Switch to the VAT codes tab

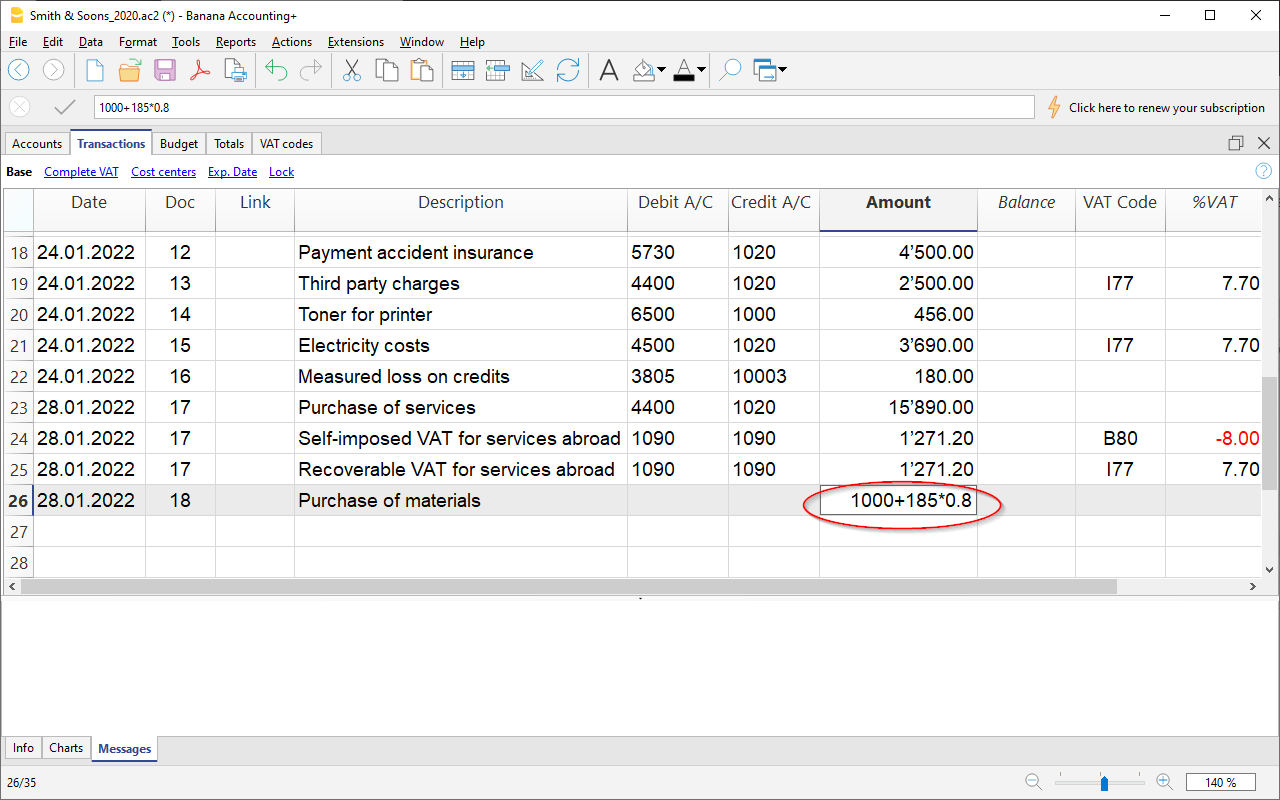[x=285, y=144]
